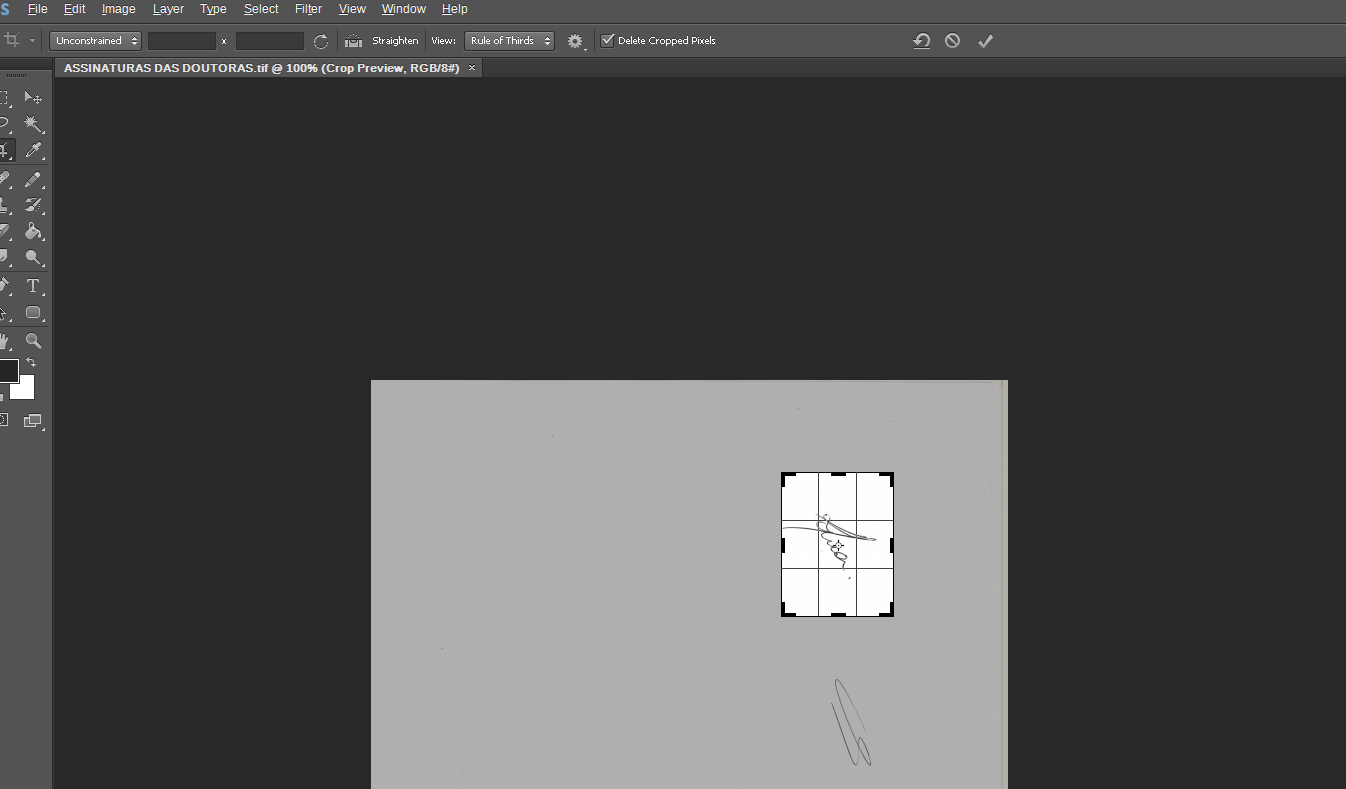Rotate crop box orientation icon
1346x789 pixels.
(x=321, y=41)
